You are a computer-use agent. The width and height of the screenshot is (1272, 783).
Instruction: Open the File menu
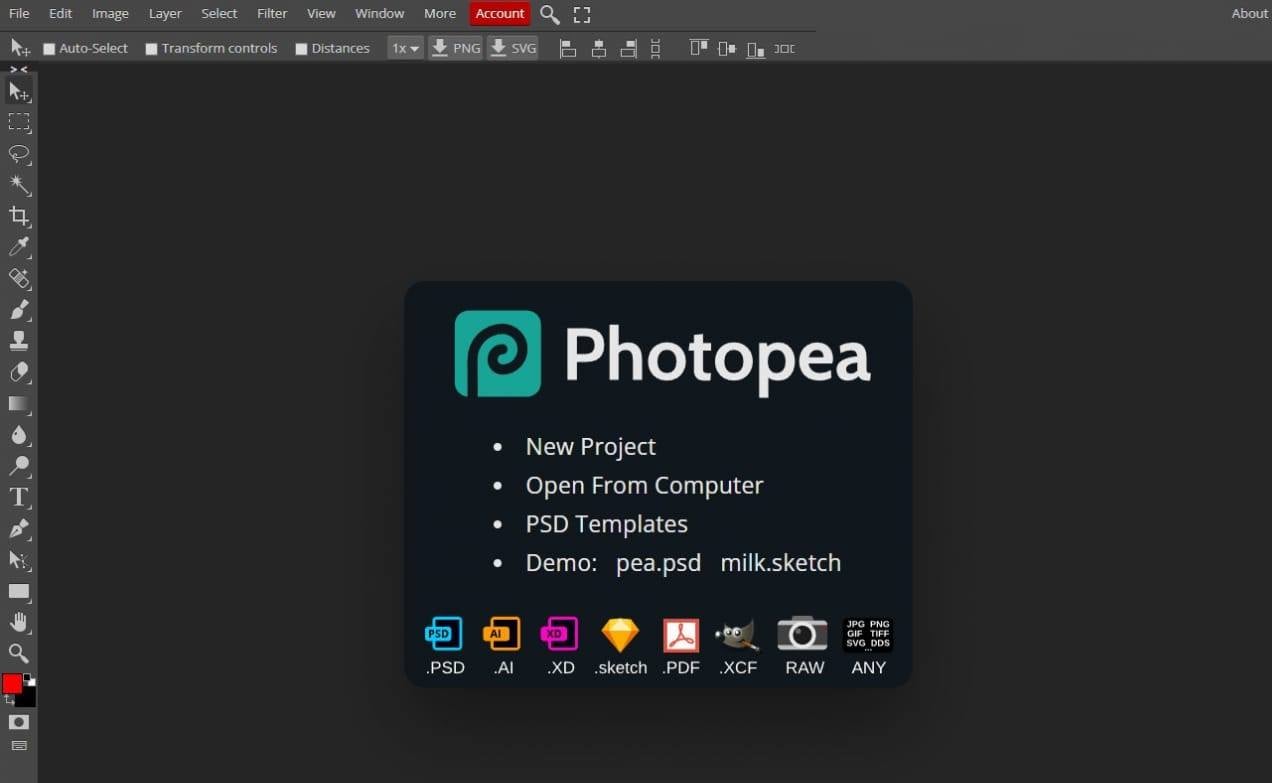[x=18, y=13]
